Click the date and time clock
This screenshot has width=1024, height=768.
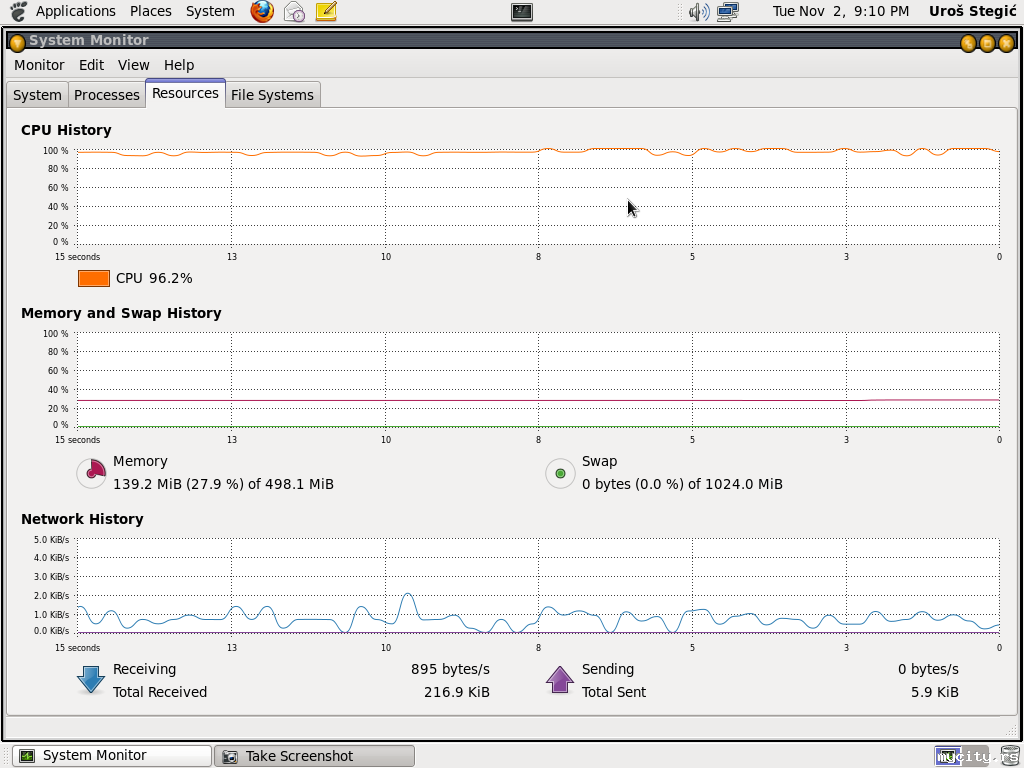pyautogui.click(x=840, y=11)
